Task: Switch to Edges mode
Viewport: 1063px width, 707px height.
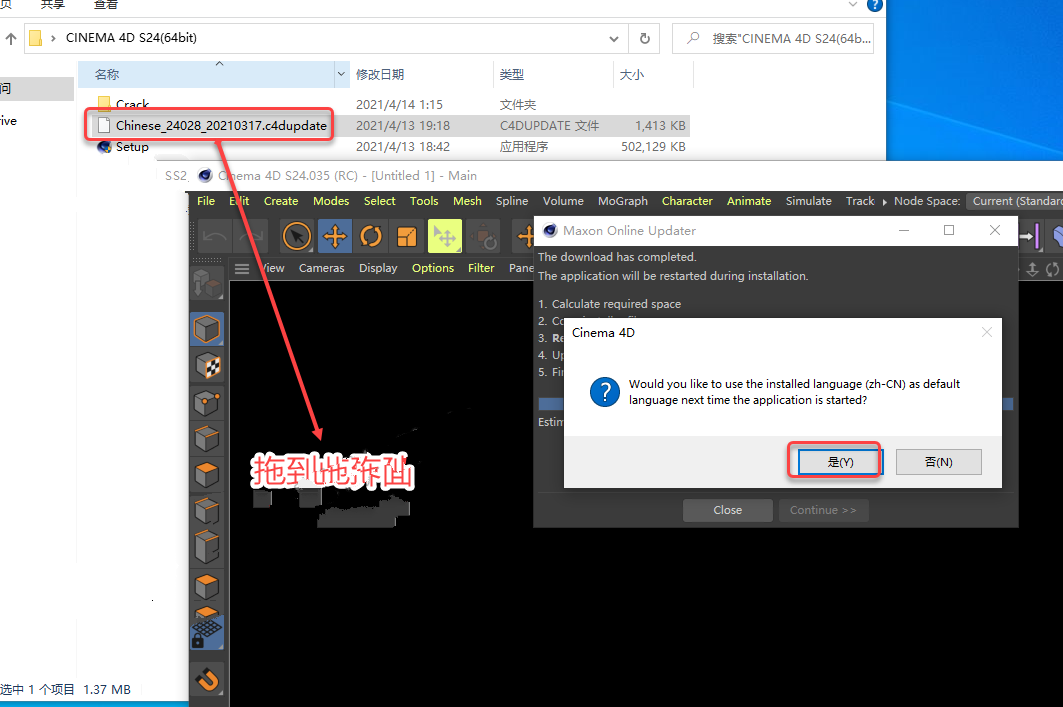Action: point(207,439)
